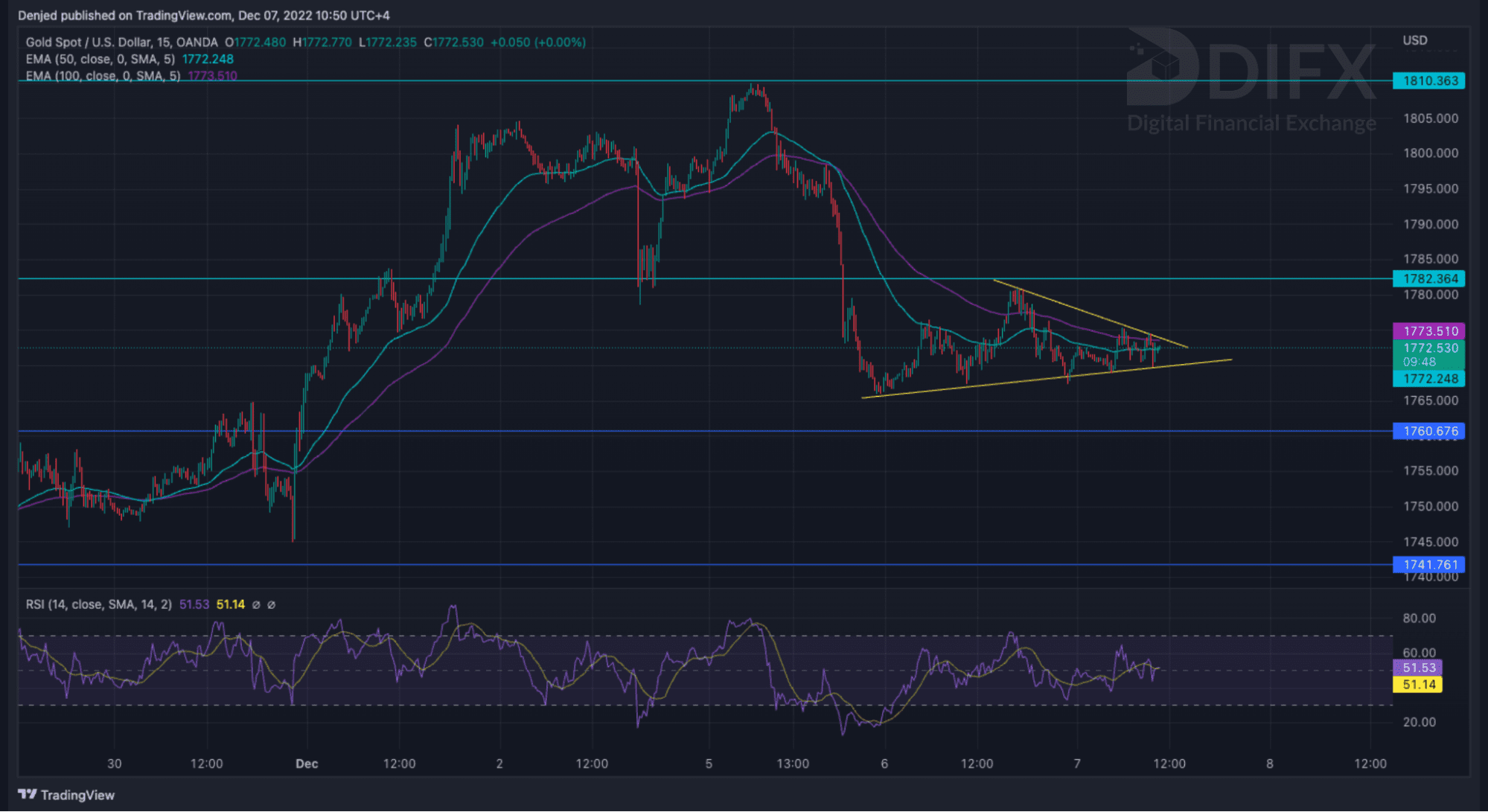The height and width of the screenshot is (812, 1488).
Task: Click the 1741.761 lower support price tag
Action: click(x=1428, y=564)
